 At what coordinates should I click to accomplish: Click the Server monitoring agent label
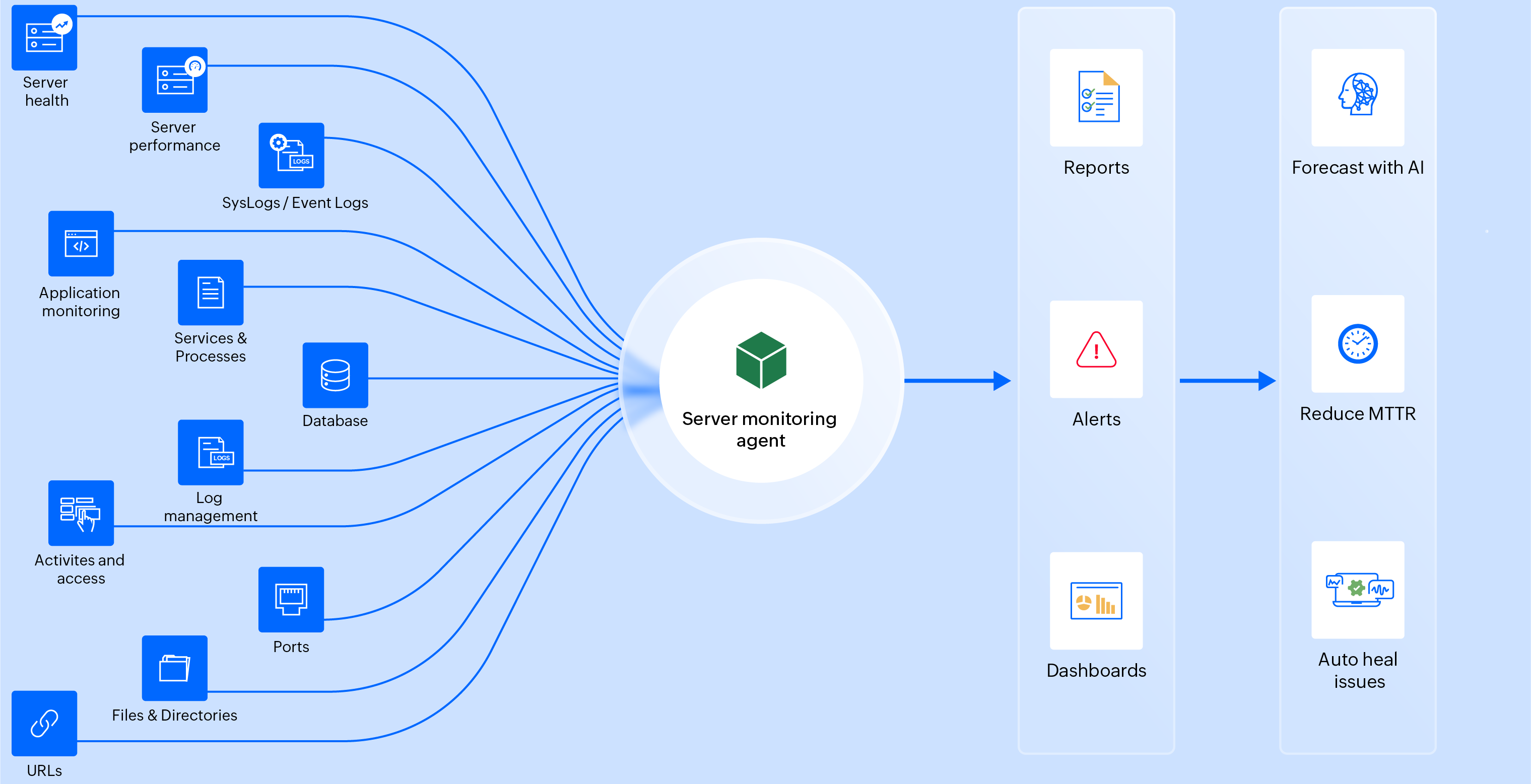click(760, 430)
